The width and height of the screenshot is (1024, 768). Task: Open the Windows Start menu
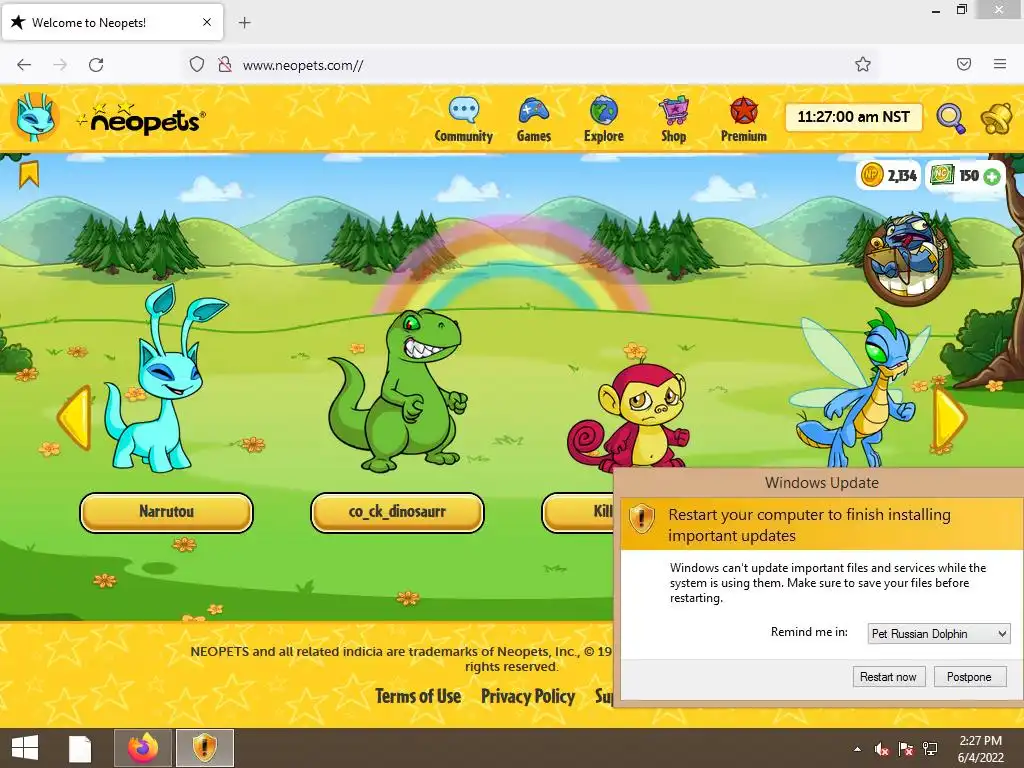[x=25, y=748]
